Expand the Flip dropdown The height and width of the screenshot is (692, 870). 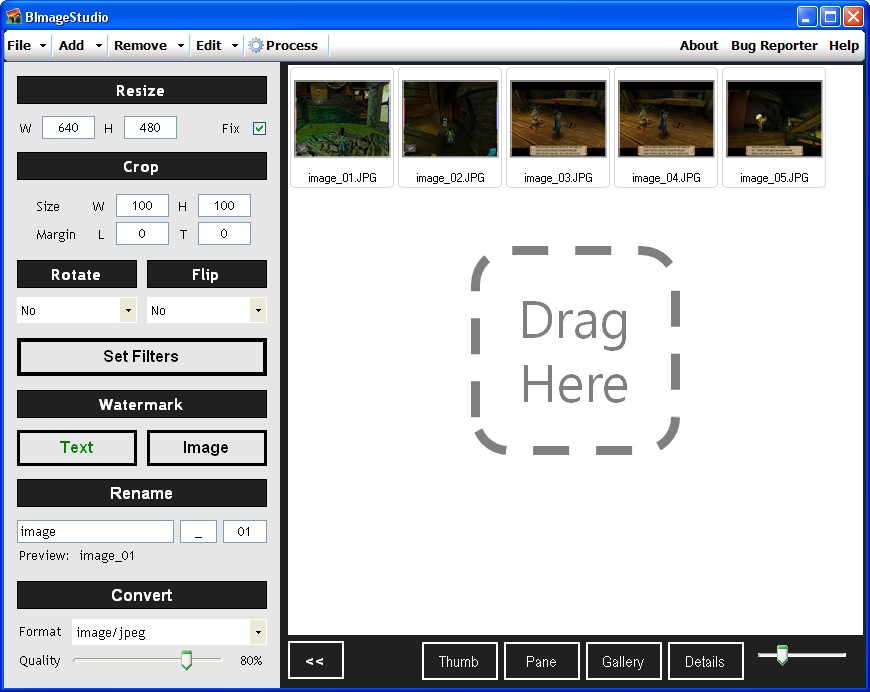coord(258,311)
